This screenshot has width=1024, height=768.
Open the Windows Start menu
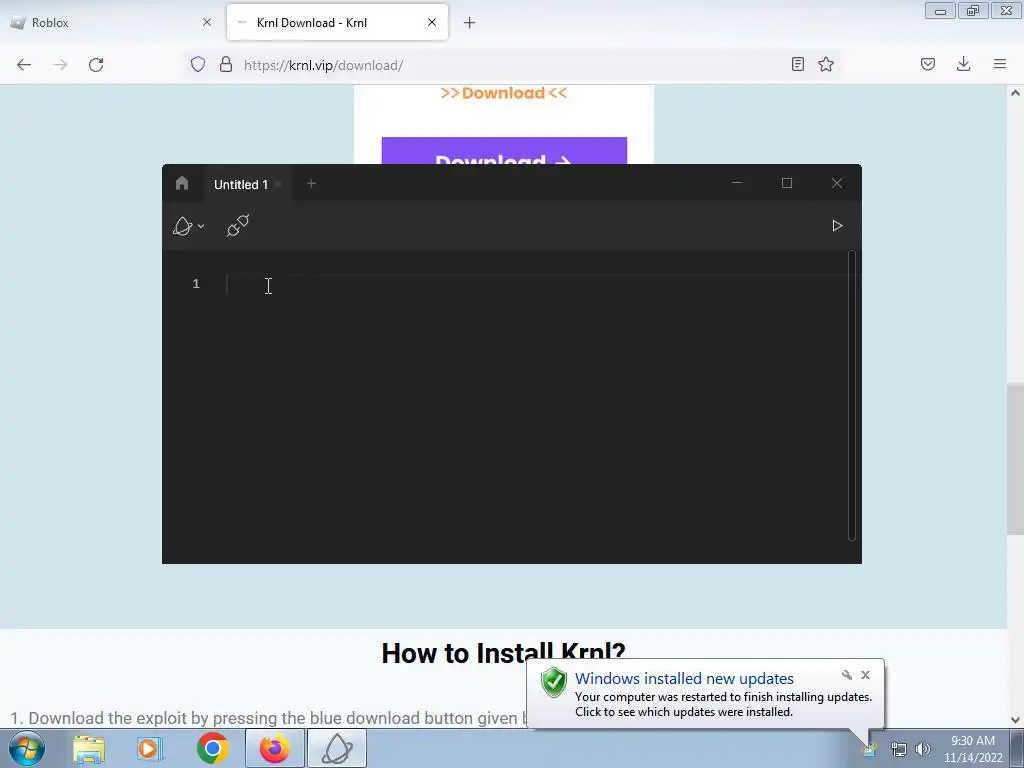point(27,748)
